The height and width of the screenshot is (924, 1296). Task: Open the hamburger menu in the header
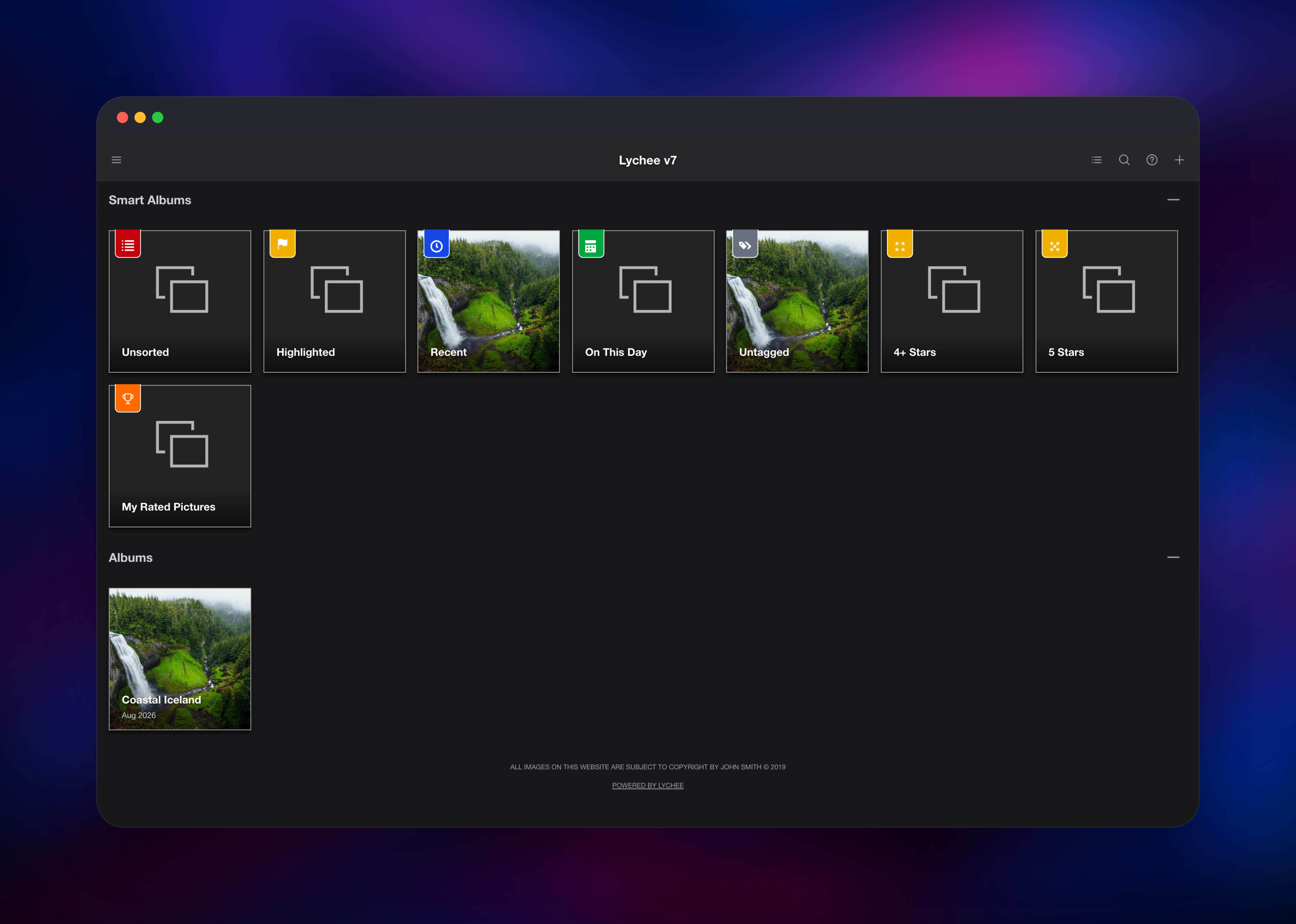pyautogui.click(x=116, y=160)
